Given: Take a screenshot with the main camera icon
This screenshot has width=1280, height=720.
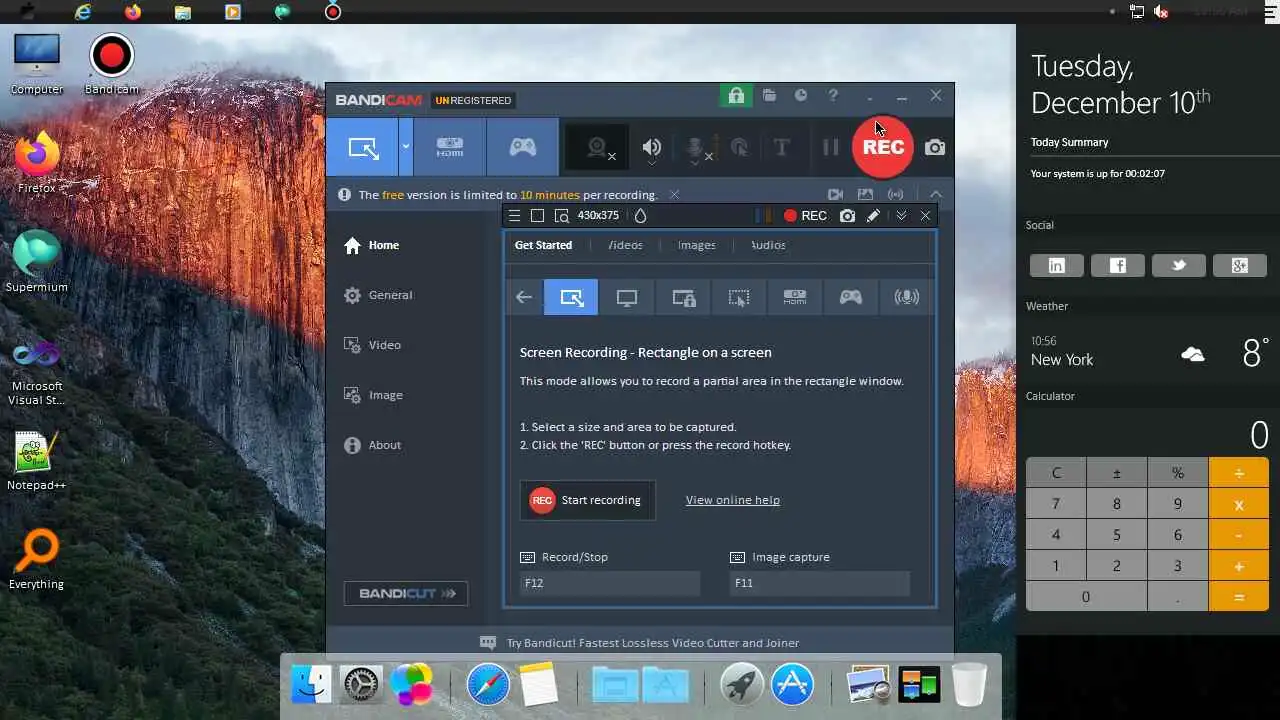Looking at the screenshot, I should [935, 148].
